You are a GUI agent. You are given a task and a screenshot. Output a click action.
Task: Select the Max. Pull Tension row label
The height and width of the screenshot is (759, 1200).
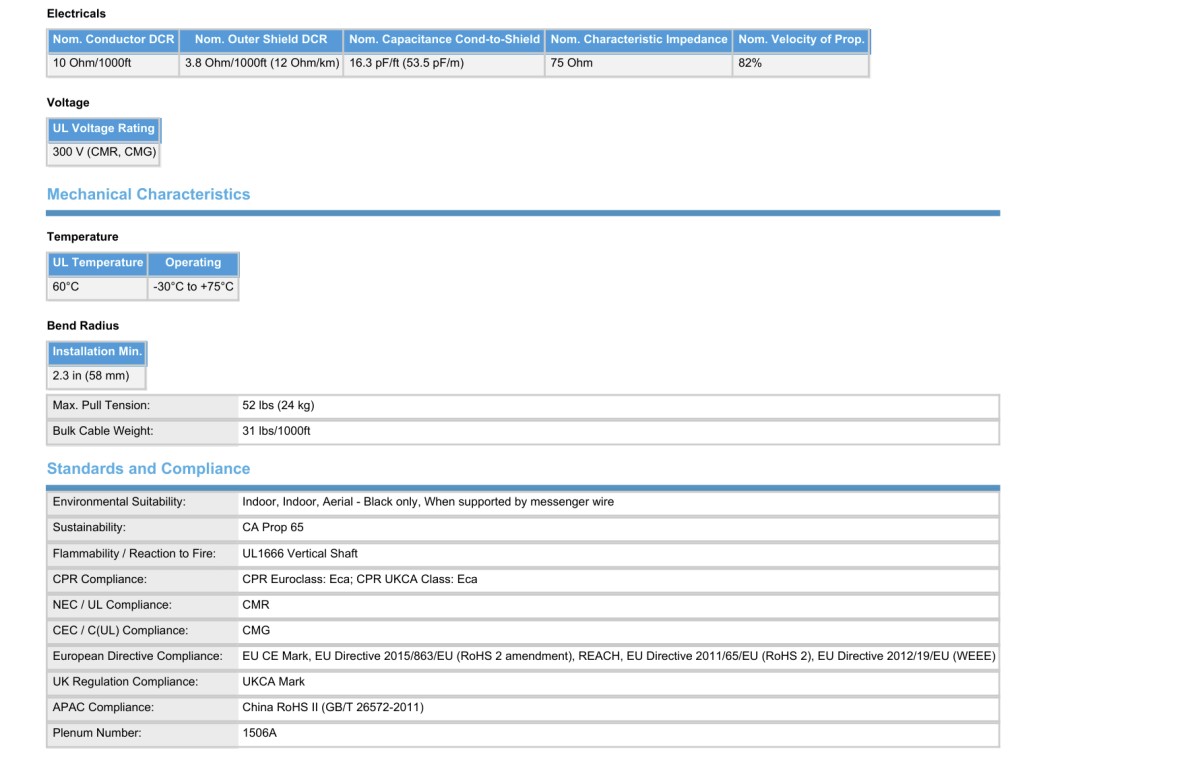tap(101, 406)
